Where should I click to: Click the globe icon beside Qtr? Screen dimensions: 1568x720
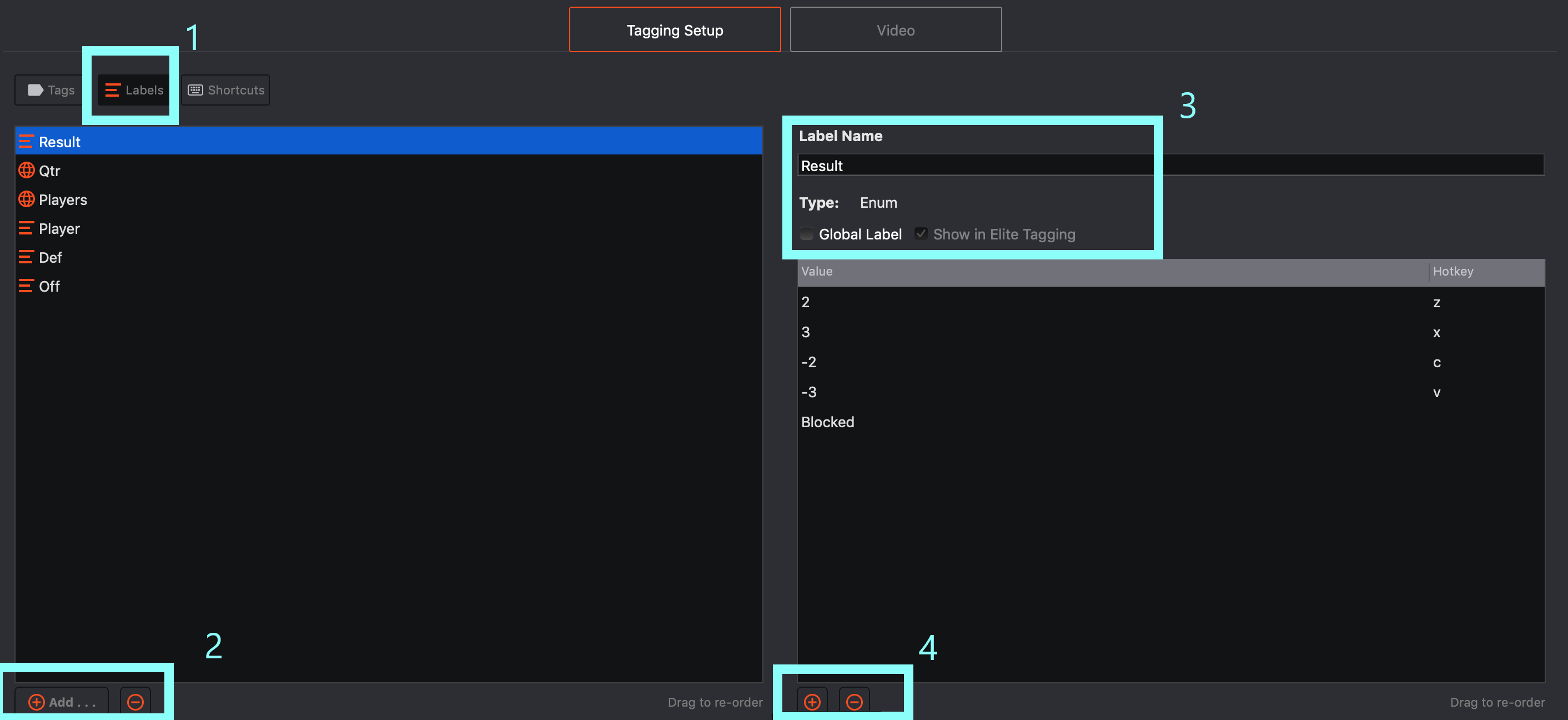26,170
